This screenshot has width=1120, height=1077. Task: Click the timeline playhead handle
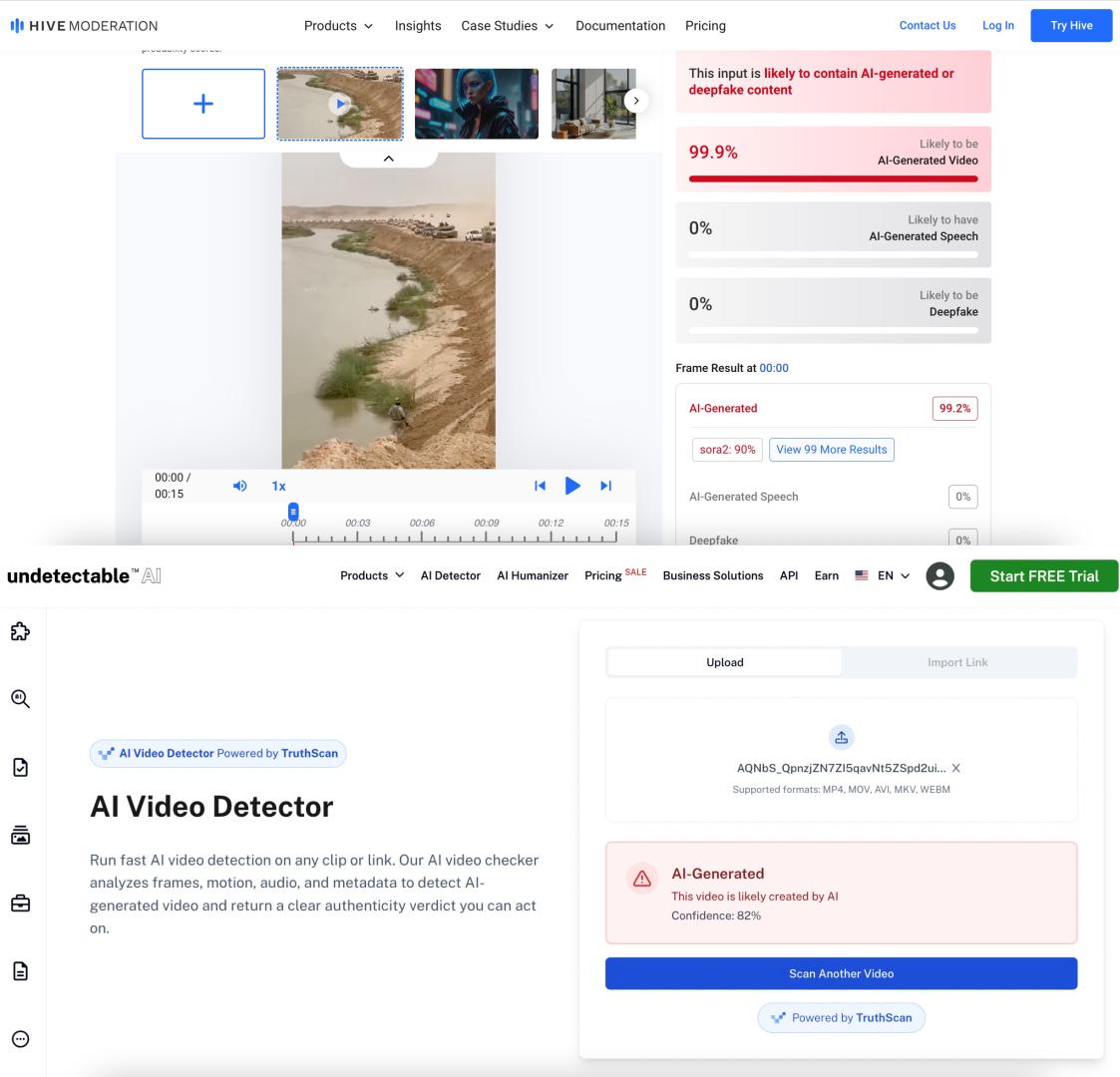pyautogui.click(x=293, y=512)
